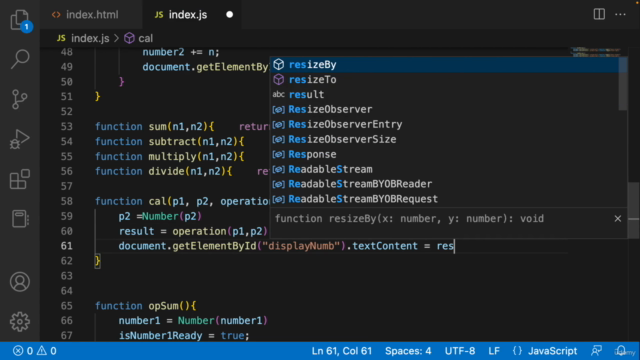Click the number2 += n; line
Screen dimensions: 640x360
click(x=181, y=52)
